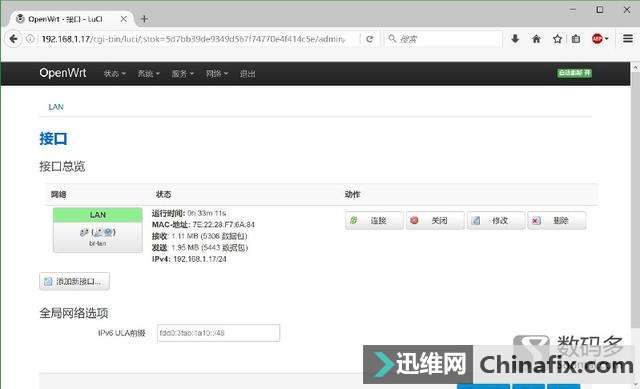Click the 状态 column header
This screenshot has width=640, height=389.
(163, 194)
